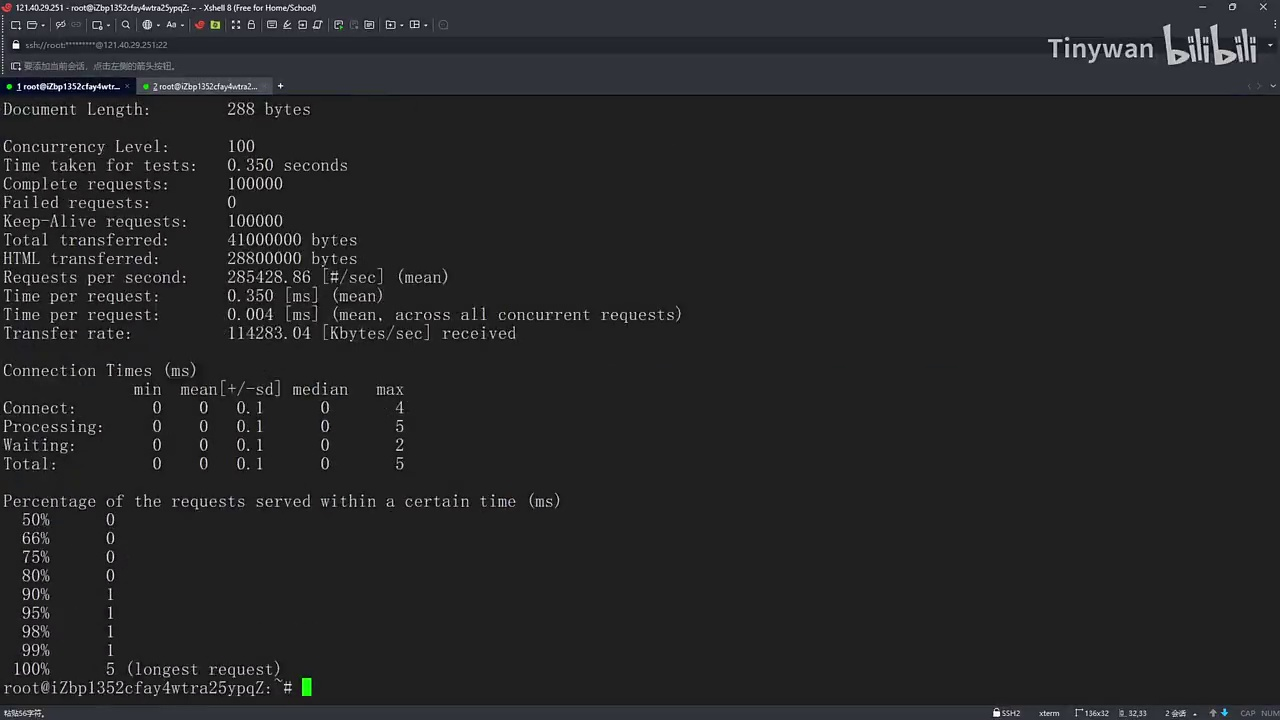The width and height of the screenshot is (1280, 720).
Task: Click the Encoding globe icon
Action: click(x=148, y=25)
